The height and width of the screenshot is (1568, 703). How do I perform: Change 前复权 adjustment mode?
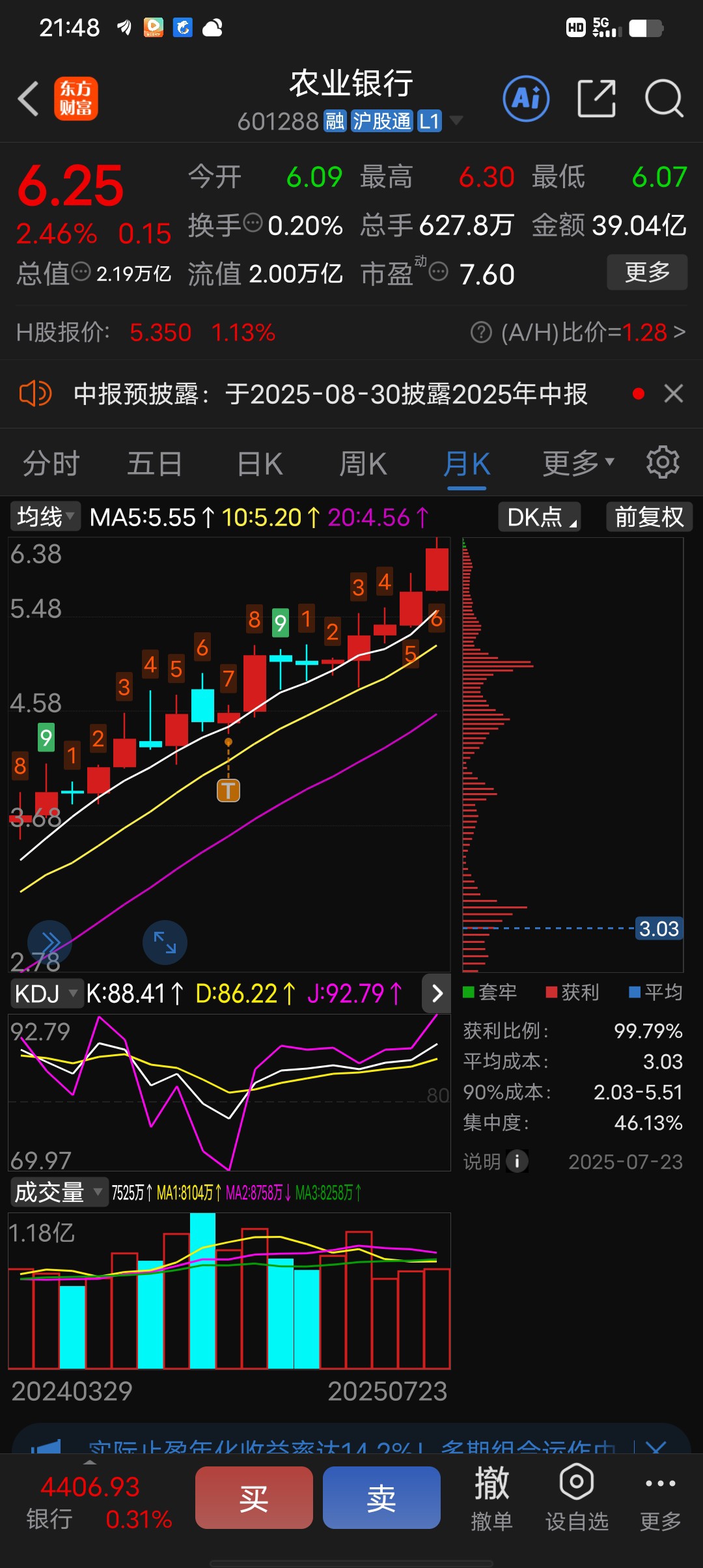[649, 517]
